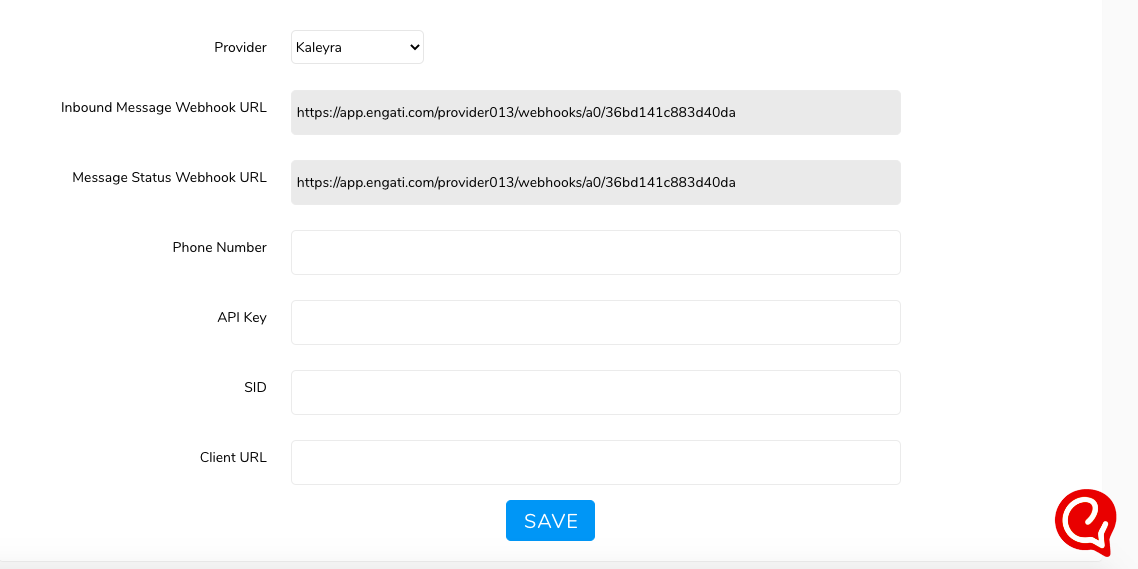Open the Provider dropdown showing Kaleyra

point(357,47)
